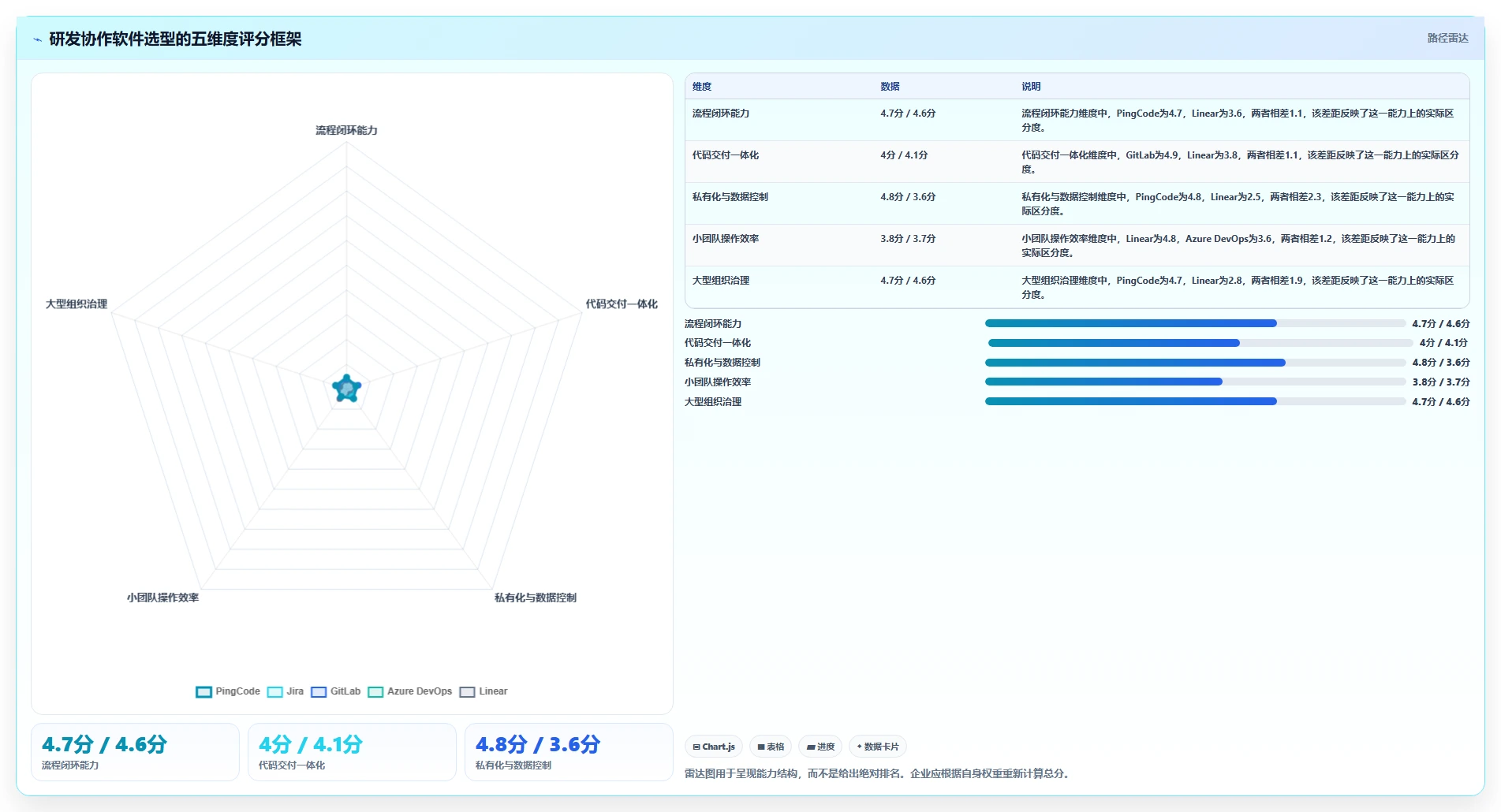Click the 代码交付一体化 progress bar

click(1200, 343)
